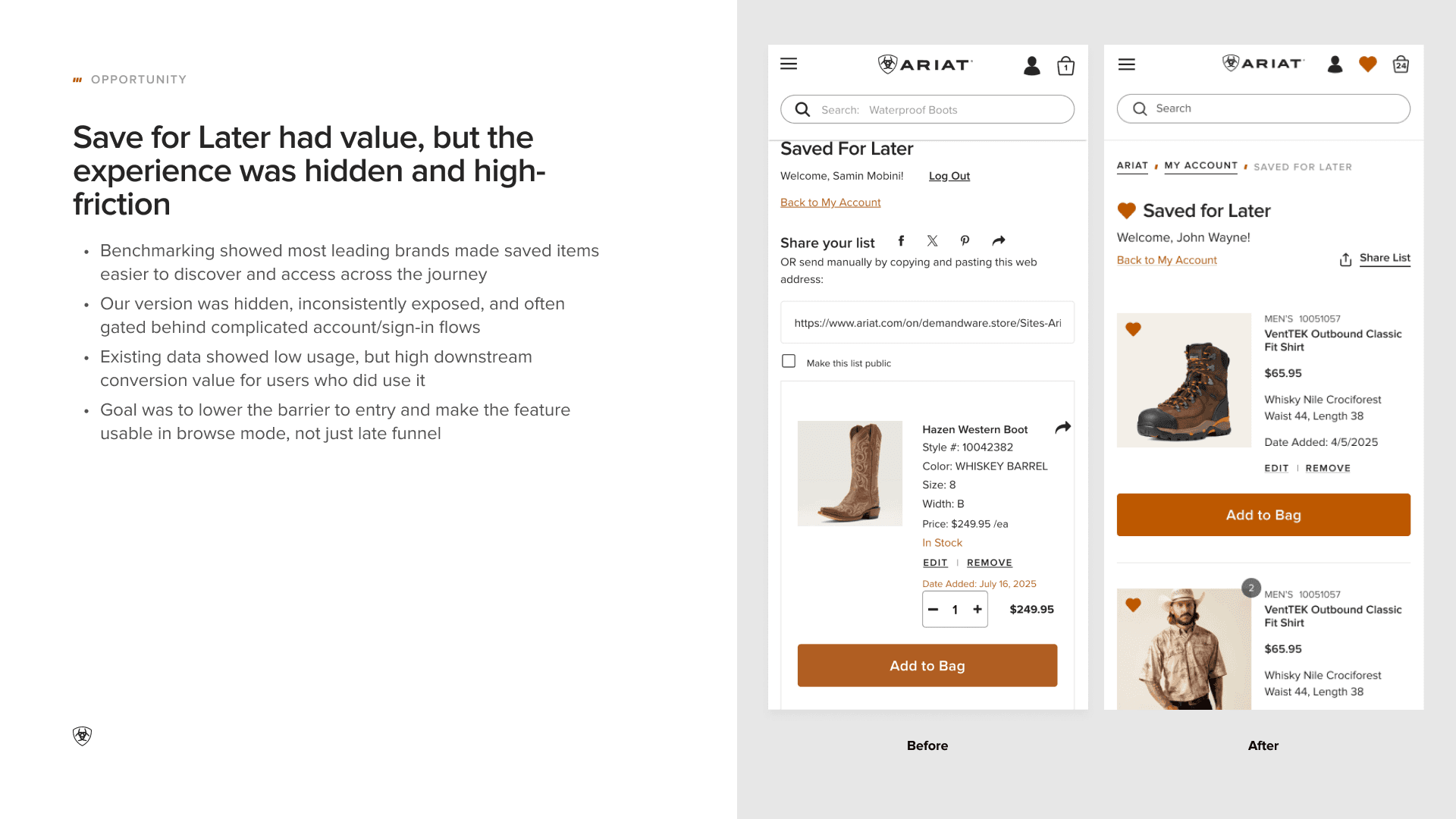The width and height of the screenshot is (1456, 819).
Task: Click EDIT under Hazen Western Boot
Action: click(x=935, y=563)
